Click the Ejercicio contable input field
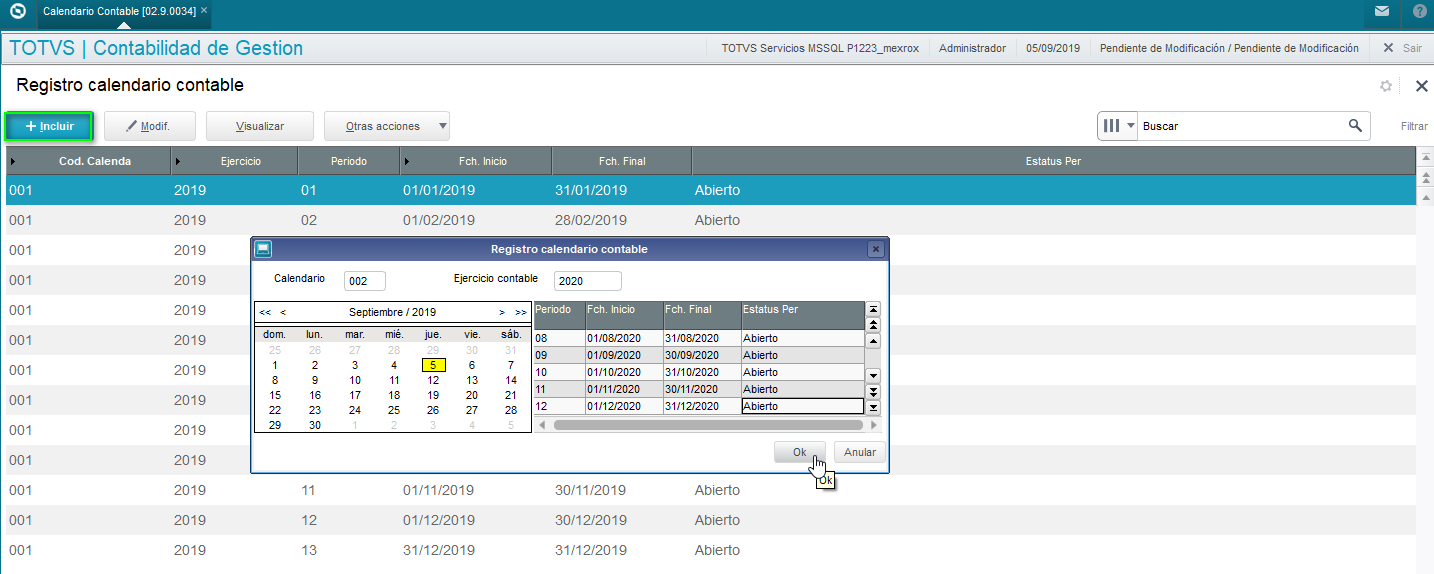This screenshot has width=1434, height=574. pyautogui.click(x=588, y=281)
